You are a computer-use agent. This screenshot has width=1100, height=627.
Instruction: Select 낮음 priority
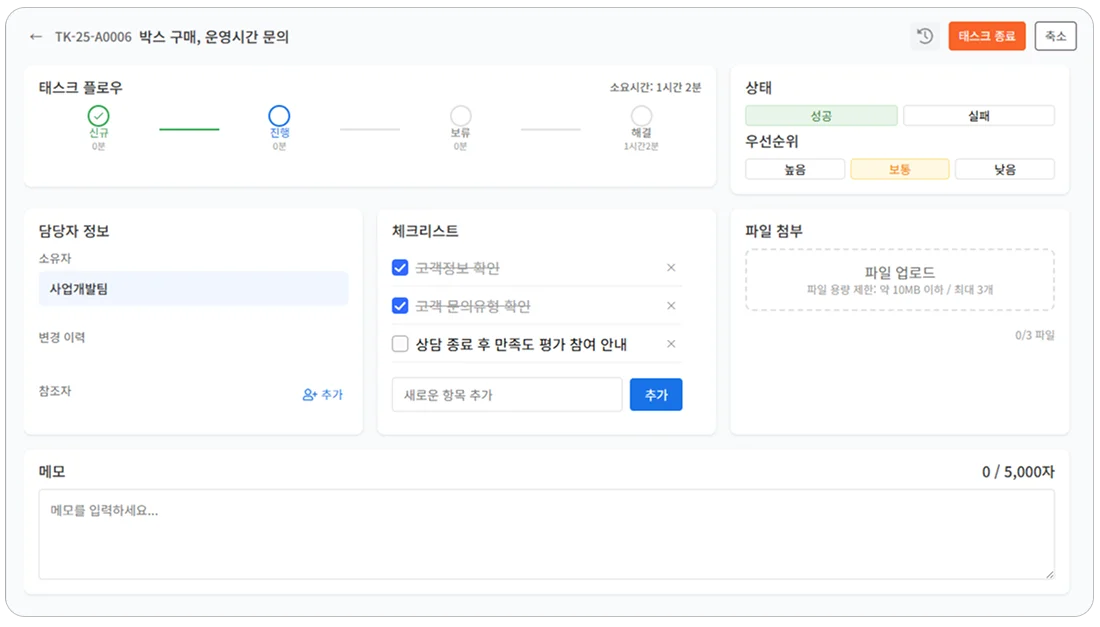point(1004,168)
